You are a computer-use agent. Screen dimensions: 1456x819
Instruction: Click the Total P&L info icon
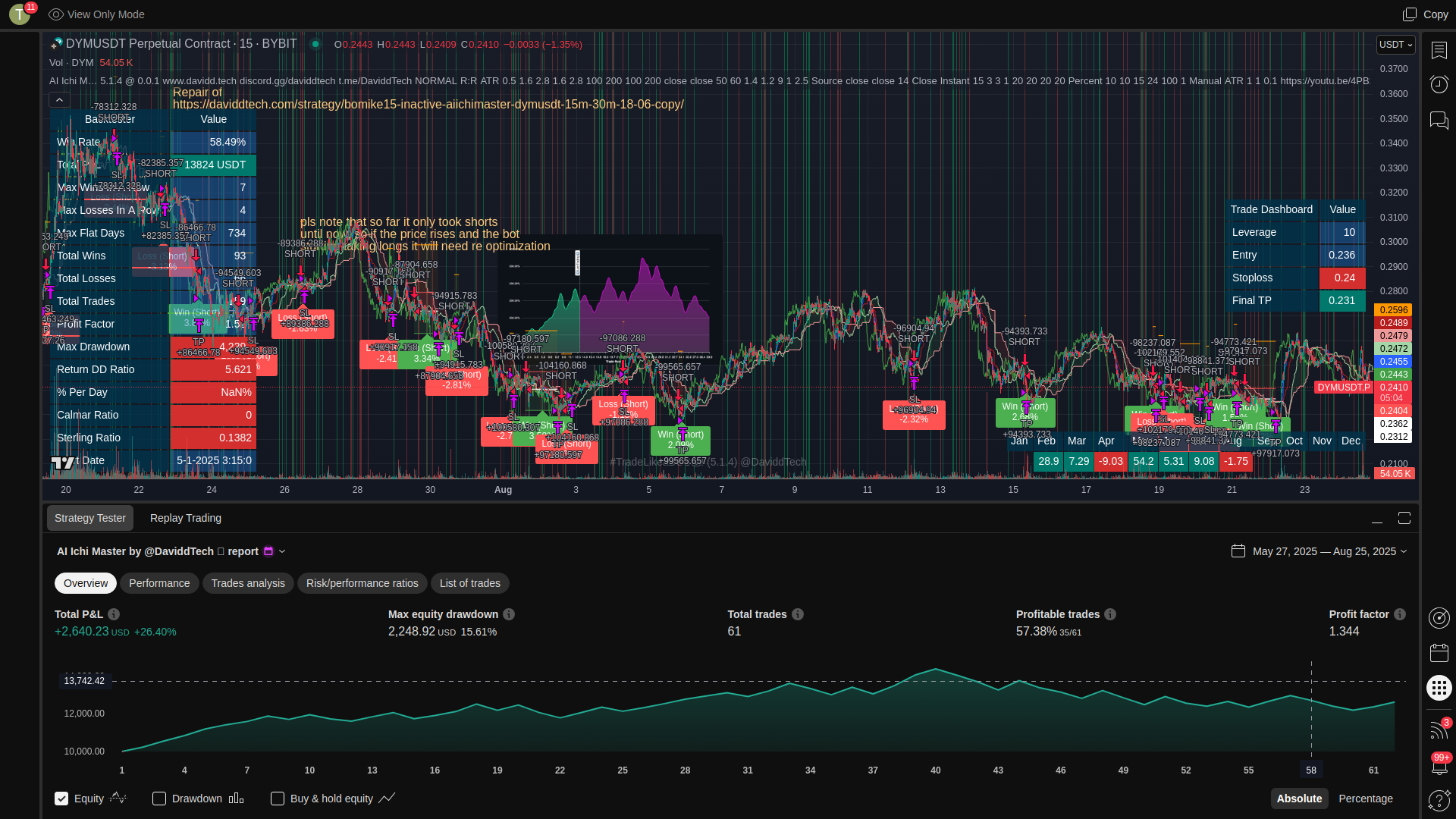pyautogui.click(x=114, y=614)
